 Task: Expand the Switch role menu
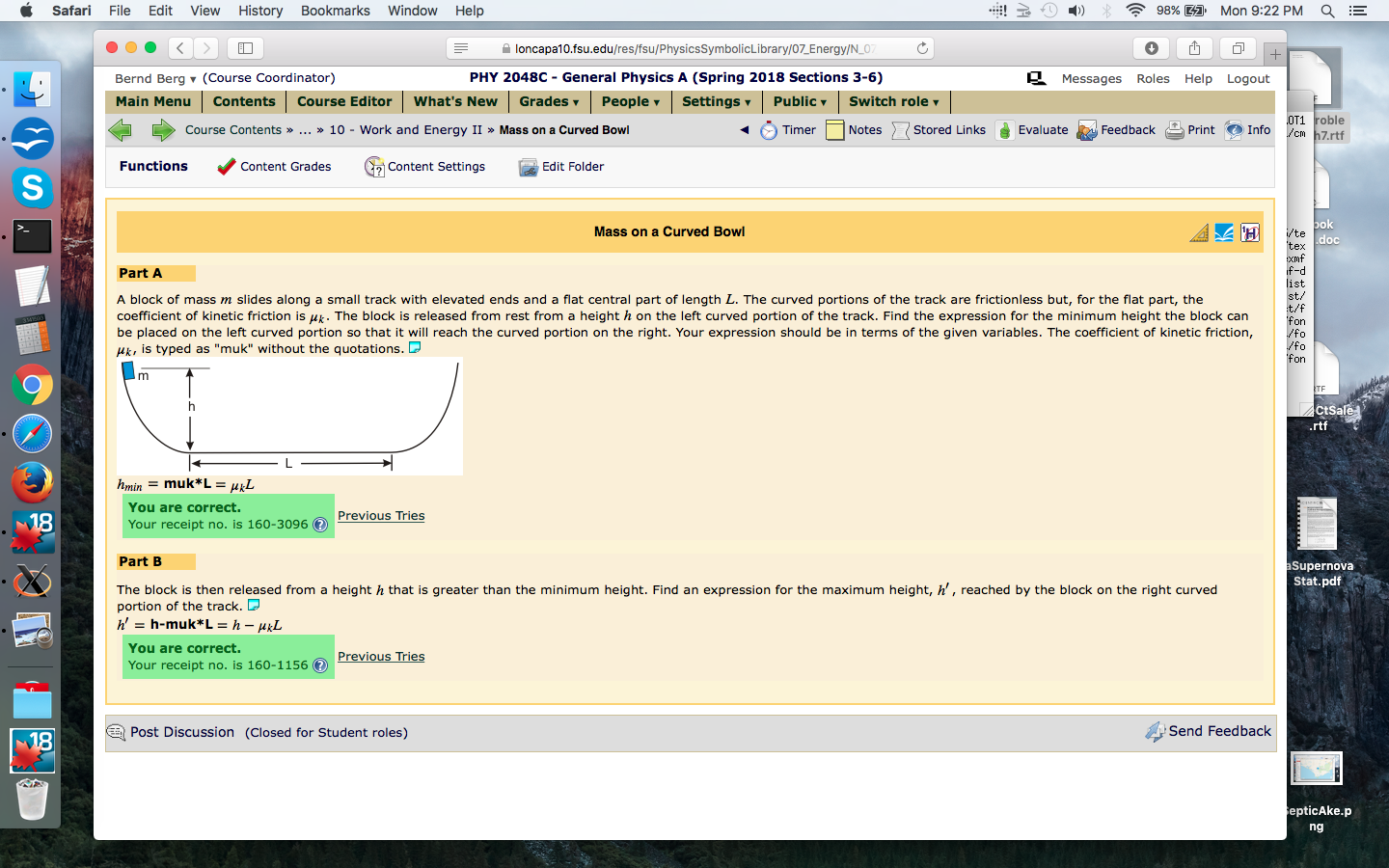point(894,102)
